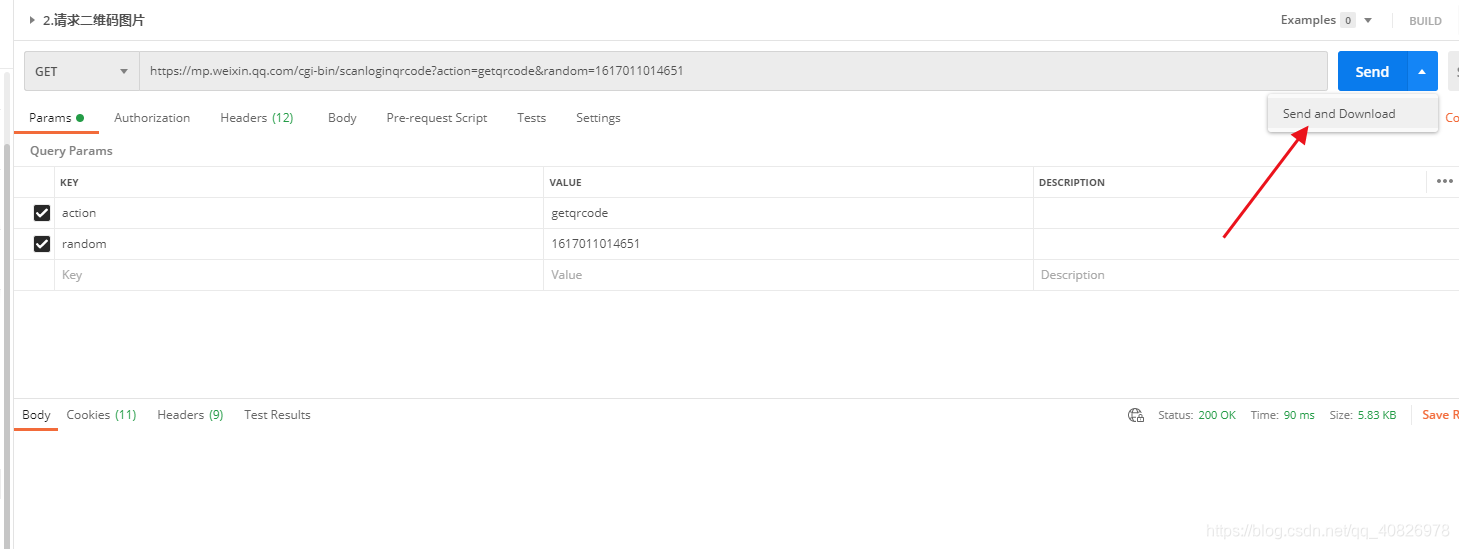The image size is (1459, 549).
Task: Open the Test Results tab
Action: click(277, 415)
